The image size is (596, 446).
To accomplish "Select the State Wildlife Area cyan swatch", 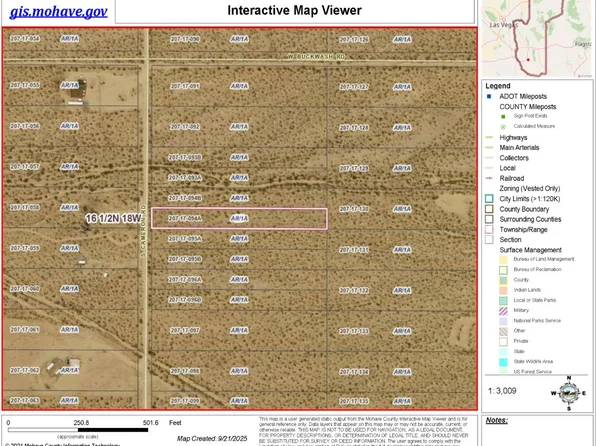I will (503, 362).
